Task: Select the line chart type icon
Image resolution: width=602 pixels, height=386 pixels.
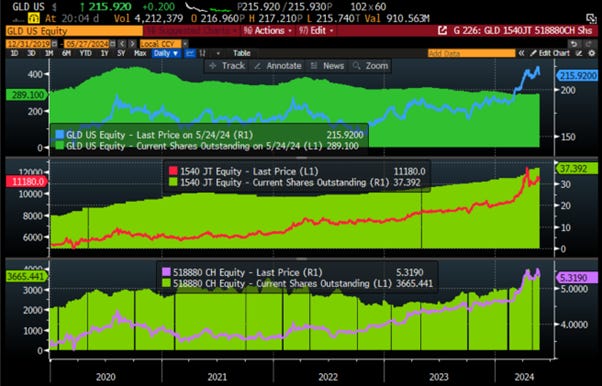Action: pos(190,53)
